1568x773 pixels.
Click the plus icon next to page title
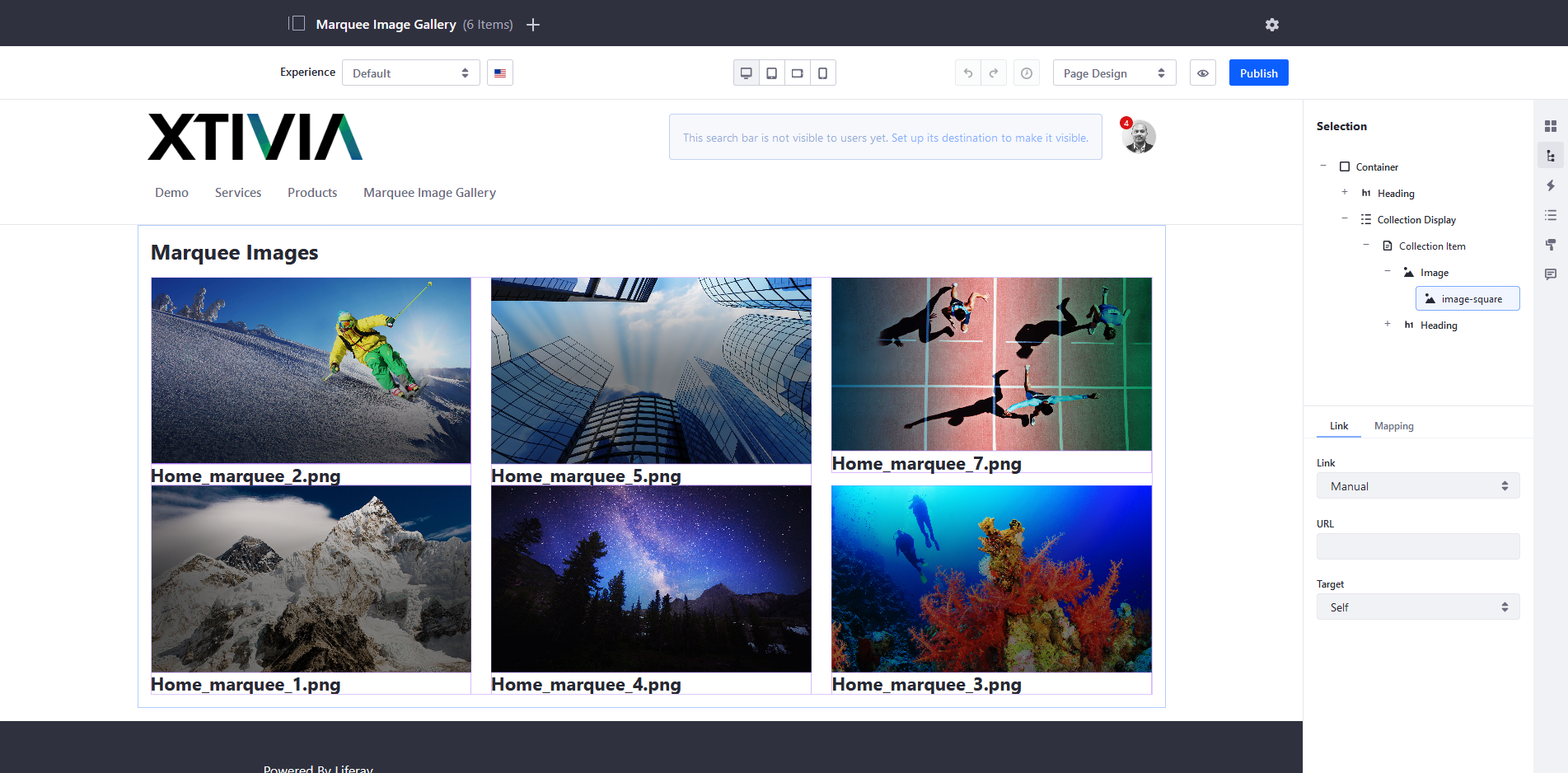[533, 25]
